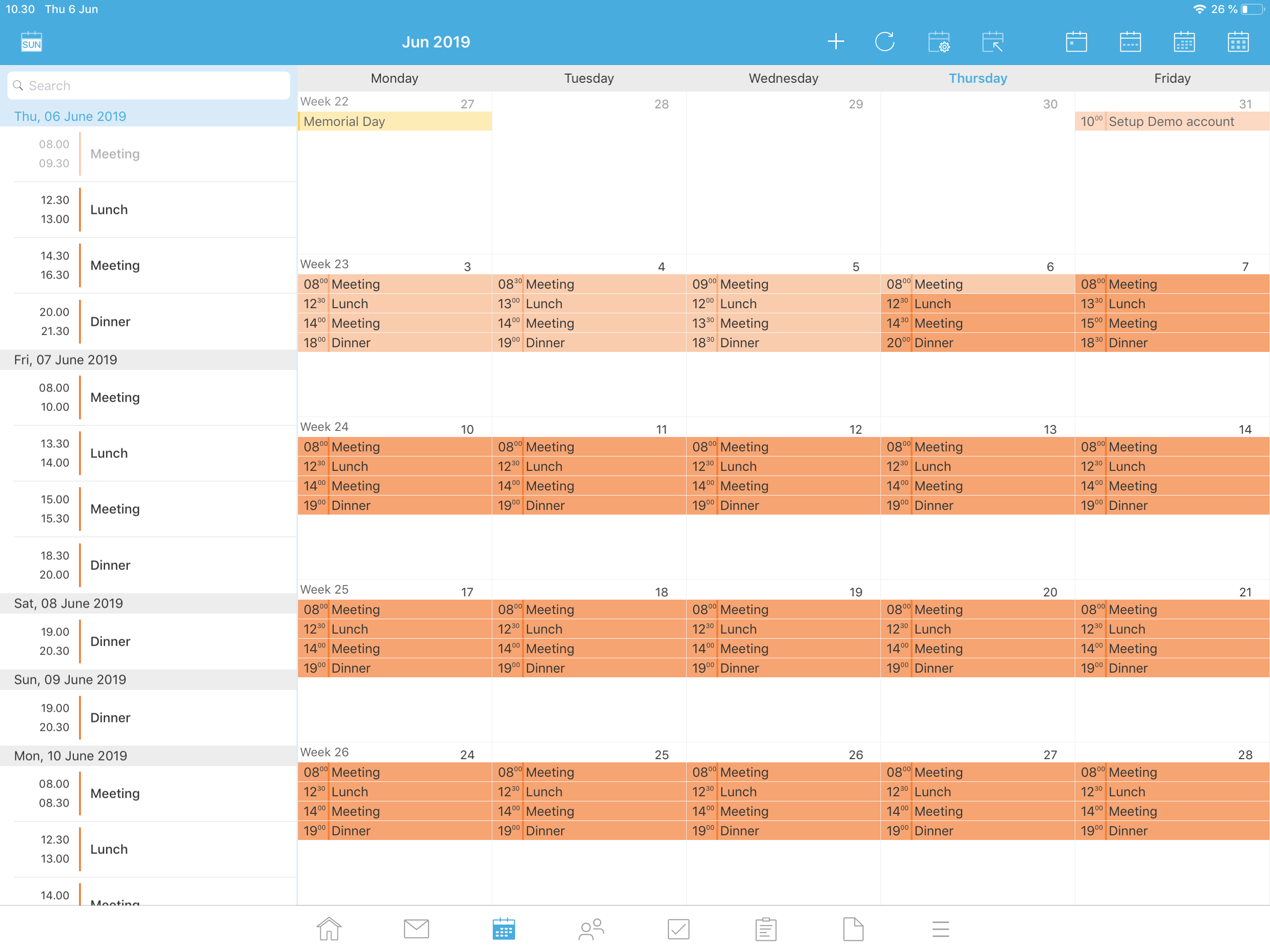The image size is (1270, 952).
Task: Open 19:00 Dinner on Friday 28
Action: click(x=1172, y=831)
